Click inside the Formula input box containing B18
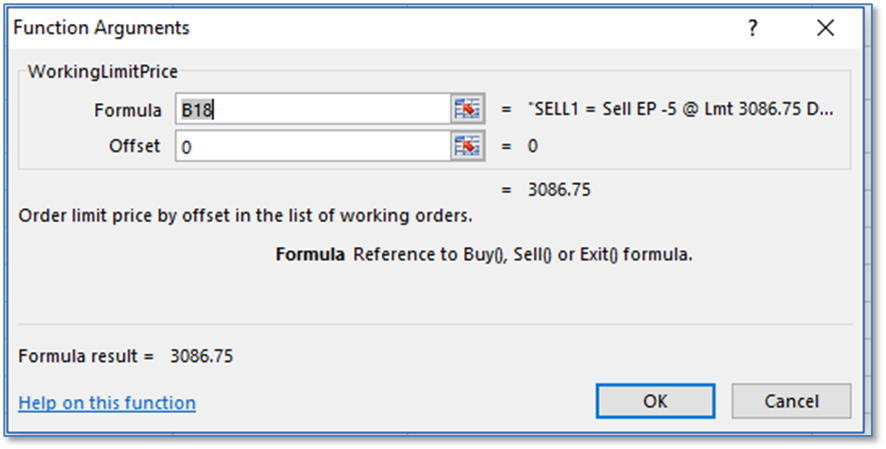This screenshot has width=886, height=449. pyautogui.click(x=312, y=109)
